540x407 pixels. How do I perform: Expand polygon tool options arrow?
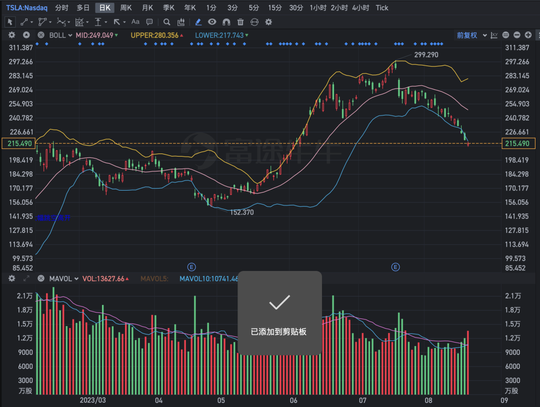click(x=50, y=22)
